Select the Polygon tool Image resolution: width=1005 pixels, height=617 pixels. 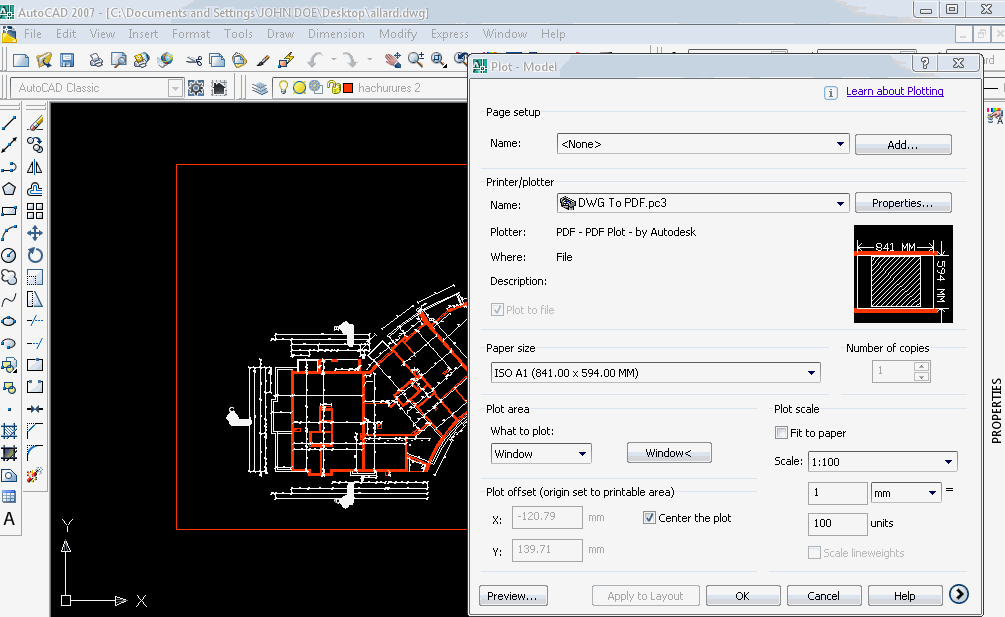[x=9, y=189]
